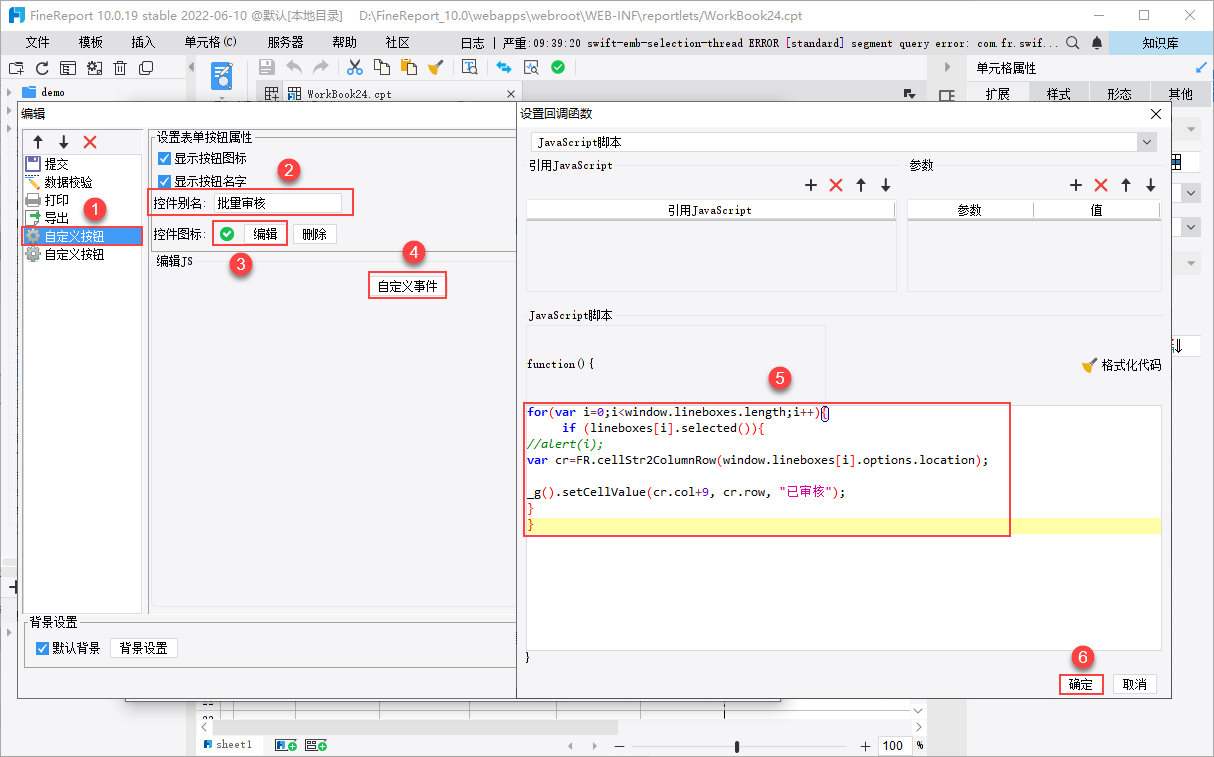Click the 控件别名 text field
The width and height of the screenshot is (1214, 757).
[277, 203]
